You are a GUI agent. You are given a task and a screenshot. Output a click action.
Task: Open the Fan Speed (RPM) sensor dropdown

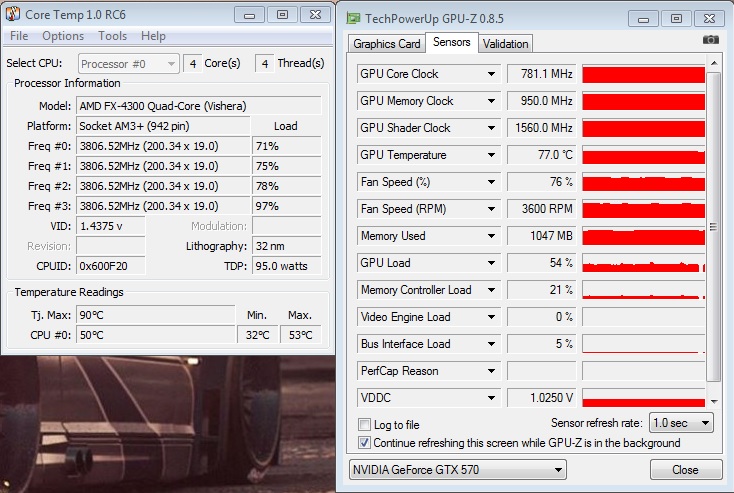(491, 209)
